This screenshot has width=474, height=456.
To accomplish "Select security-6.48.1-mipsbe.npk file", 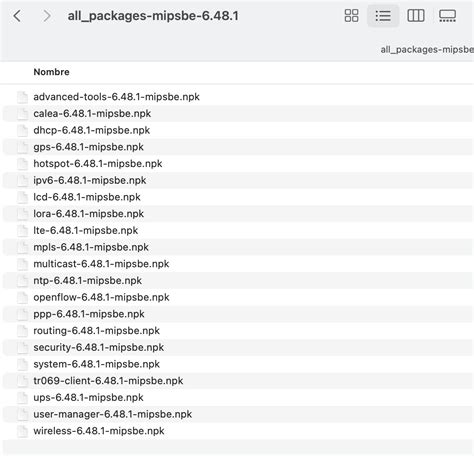I will pos(98,347).
